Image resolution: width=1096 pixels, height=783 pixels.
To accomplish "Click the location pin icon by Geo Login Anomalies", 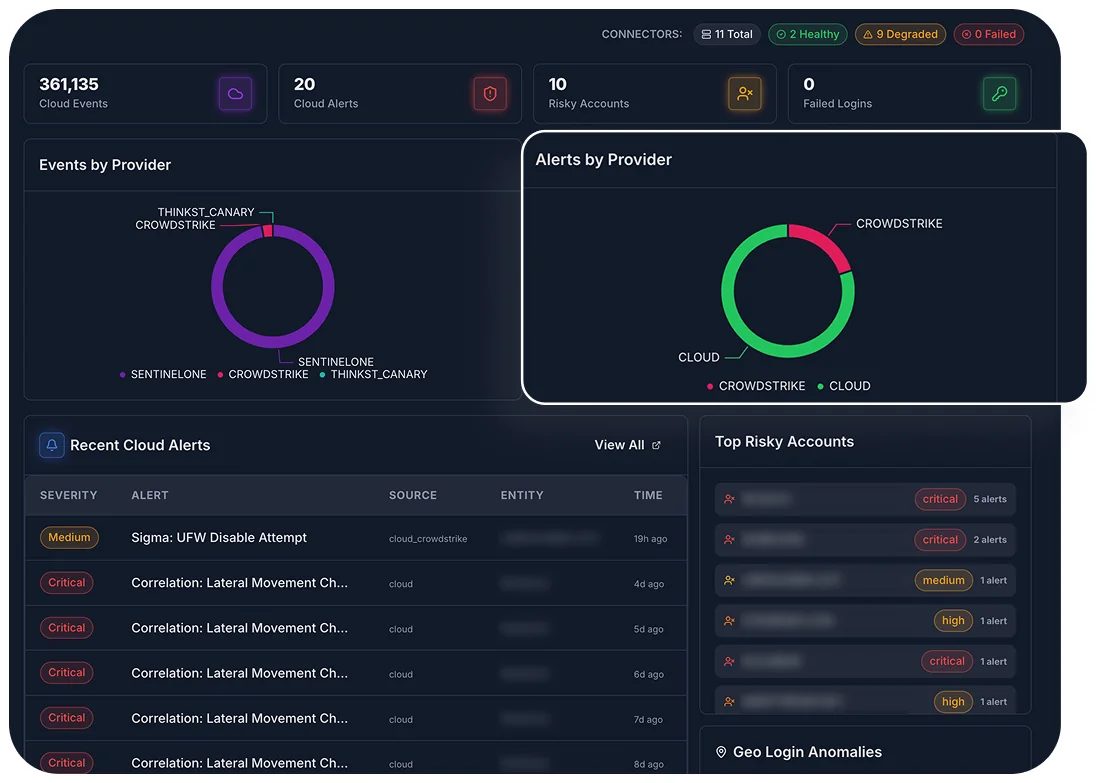I will click(721, 752).
